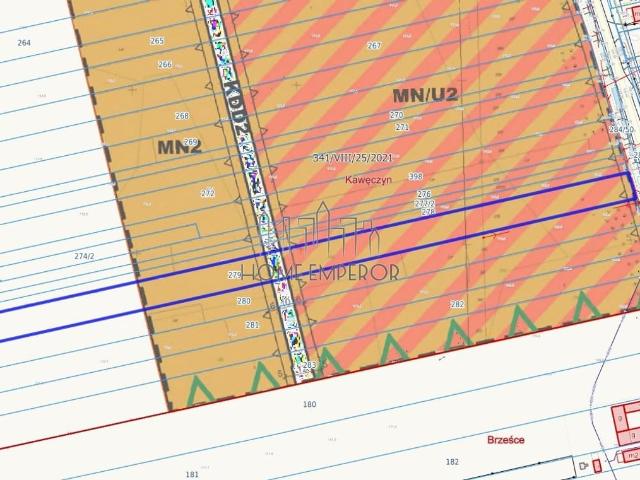640x480 pixels.
Task: Click parcel number 181
Action: click(192, 473)
